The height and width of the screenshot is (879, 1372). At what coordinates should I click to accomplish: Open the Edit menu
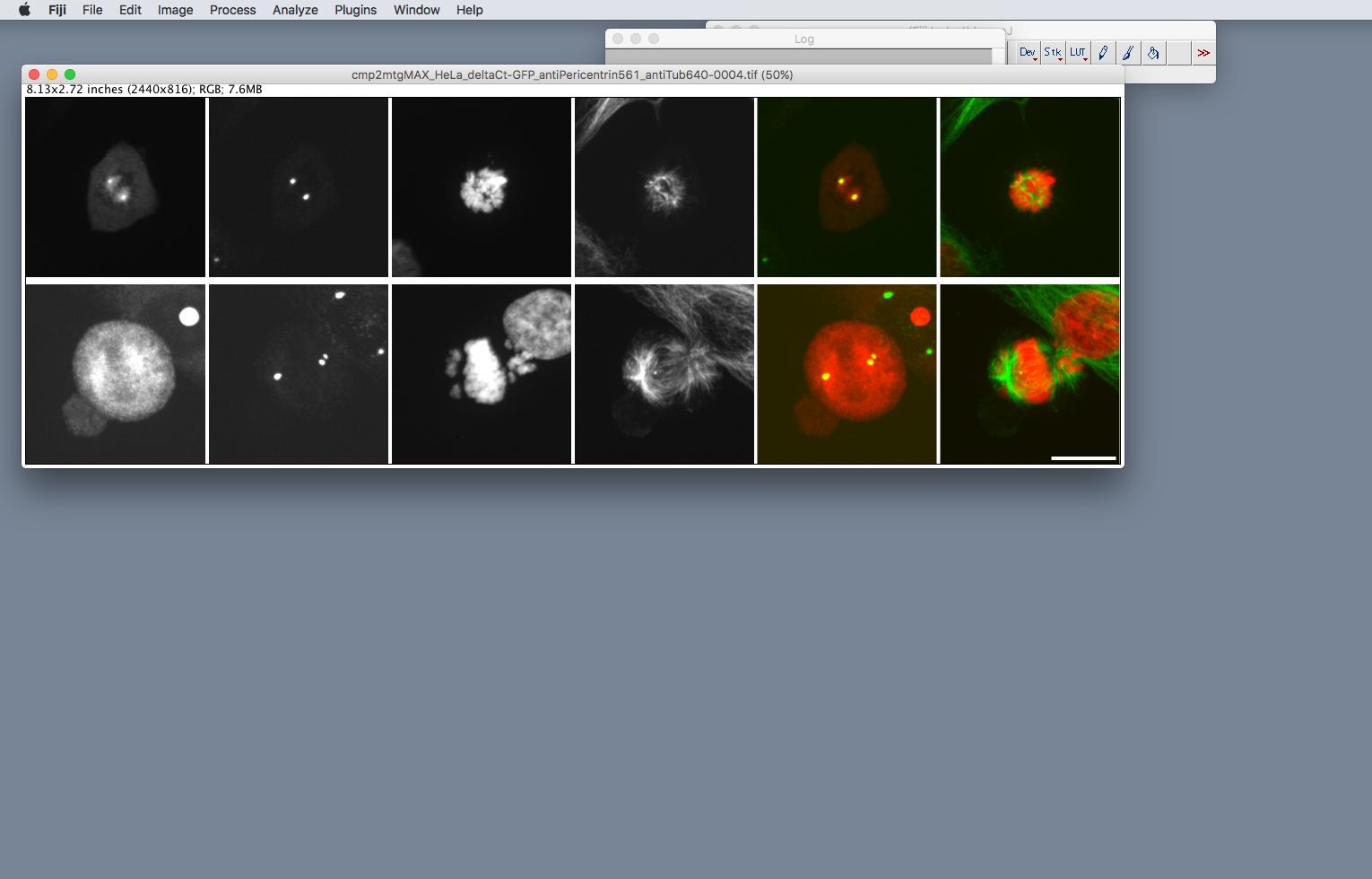click(x=131, y=10)
